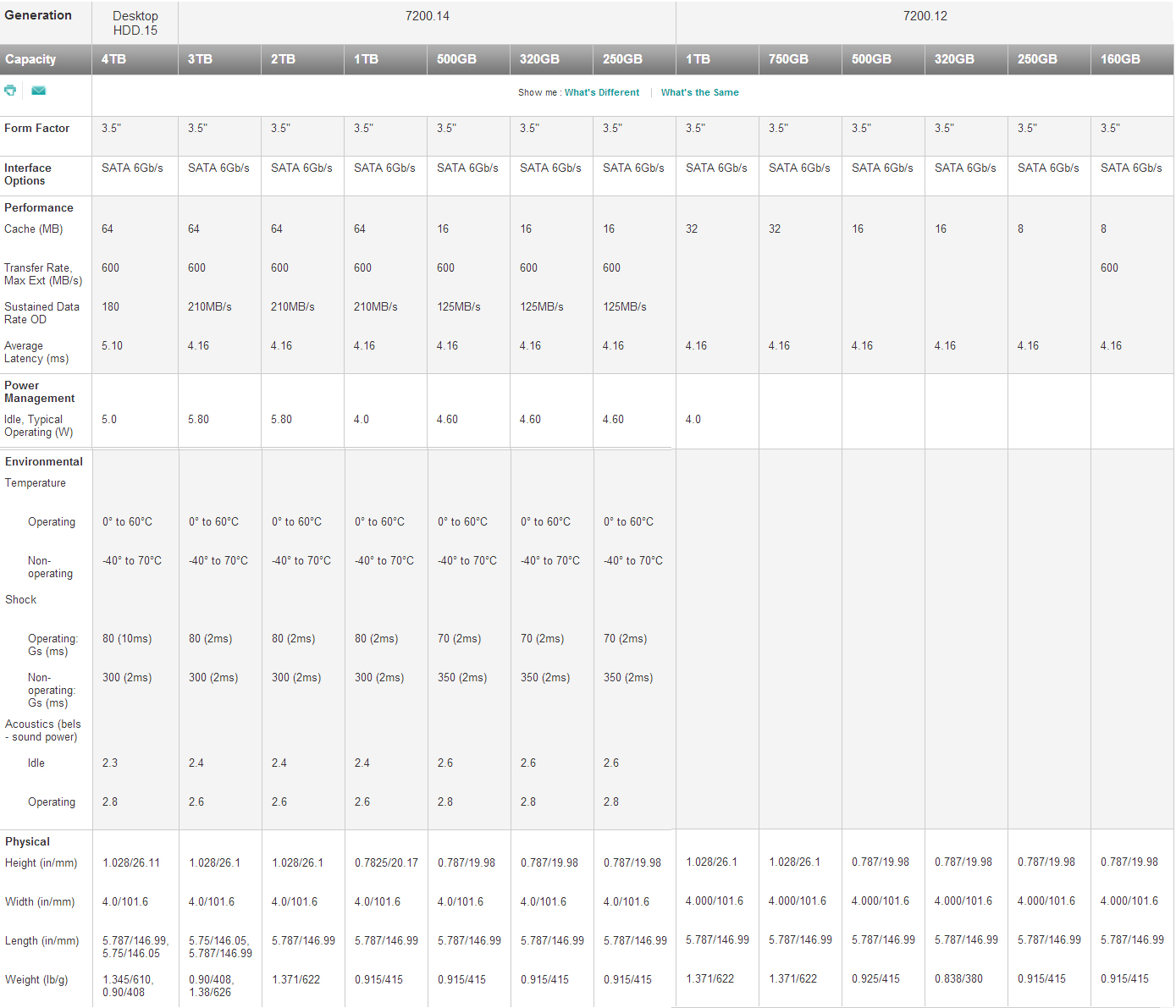Click the 0.925/415 weight value

(875, 978)
